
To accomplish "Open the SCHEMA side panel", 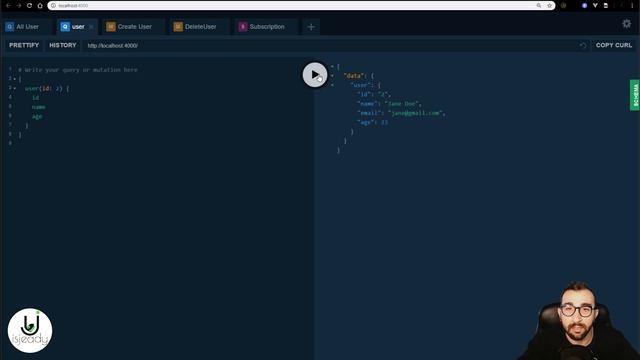I will [x=635, y=95].
